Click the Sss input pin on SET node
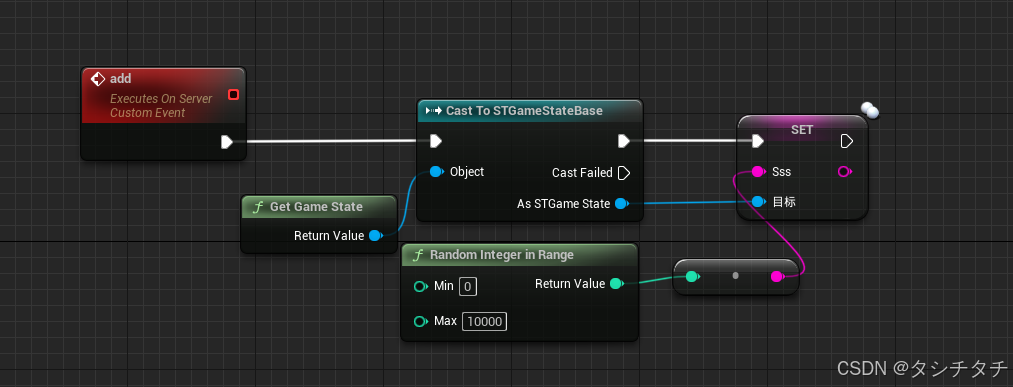 (759, 172)
